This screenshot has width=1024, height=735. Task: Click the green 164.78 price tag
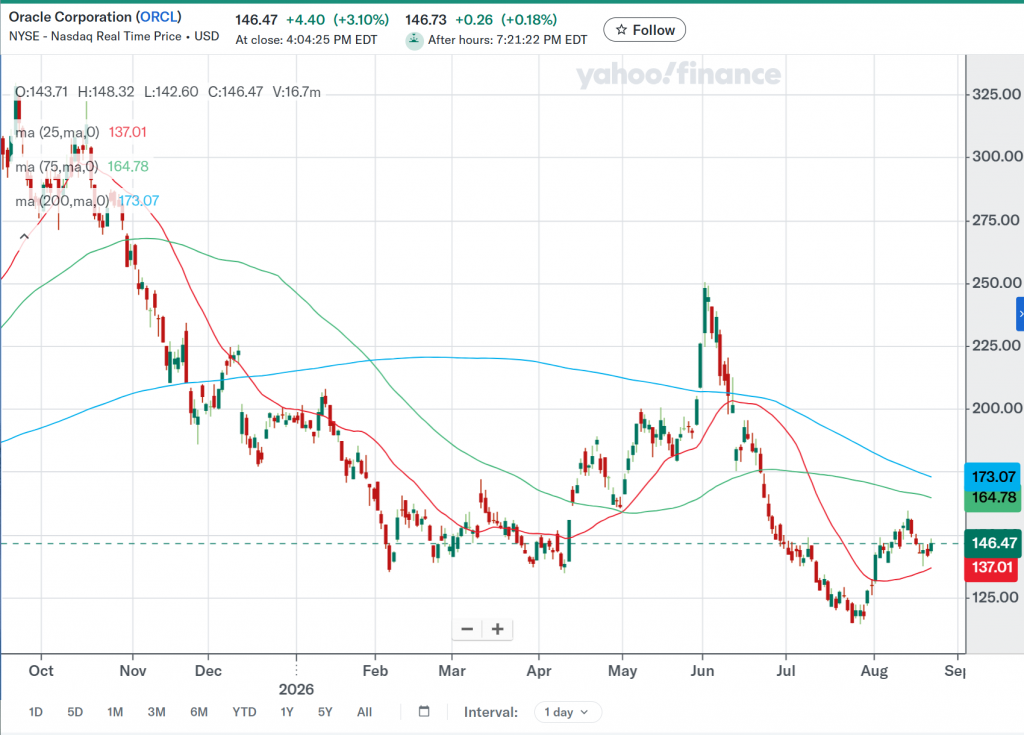(993, 498)
